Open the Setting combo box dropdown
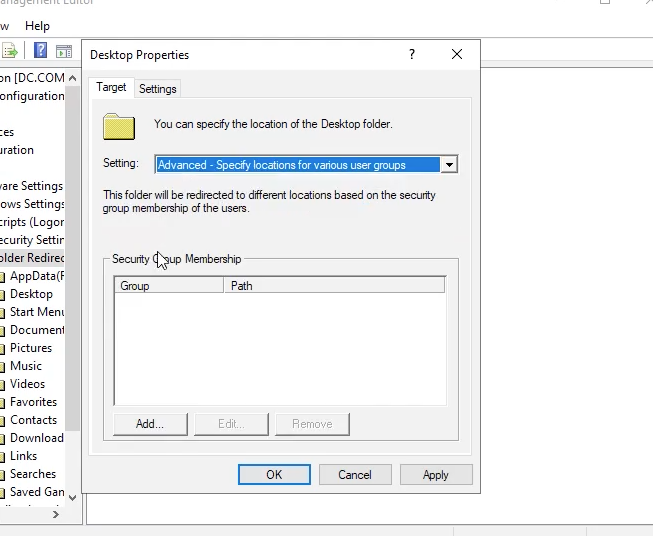This screenshot has width=653, height=536. pos(449,165)
